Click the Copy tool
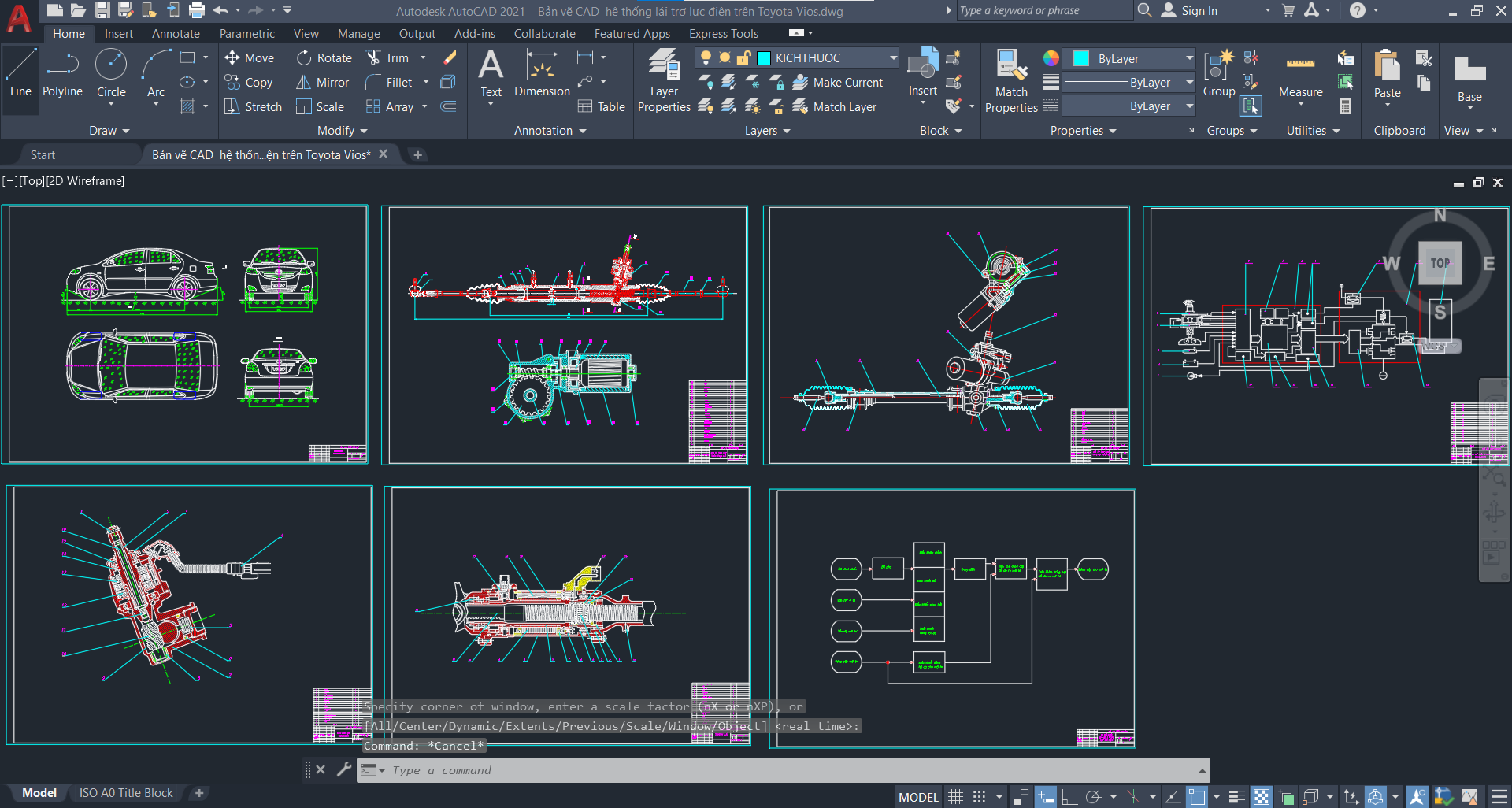The width and height of the screenshot is (1512, 808). (249, 82)
